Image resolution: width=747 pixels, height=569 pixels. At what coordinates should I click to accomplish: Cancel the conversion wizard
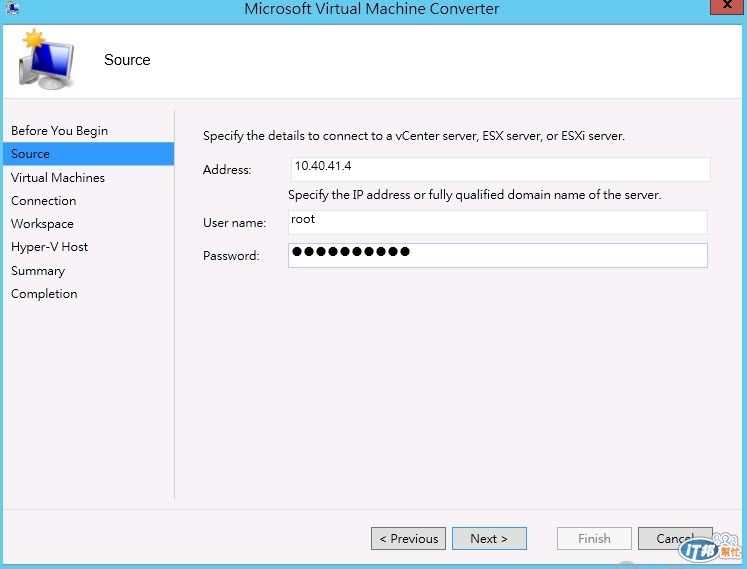(675, 539)
